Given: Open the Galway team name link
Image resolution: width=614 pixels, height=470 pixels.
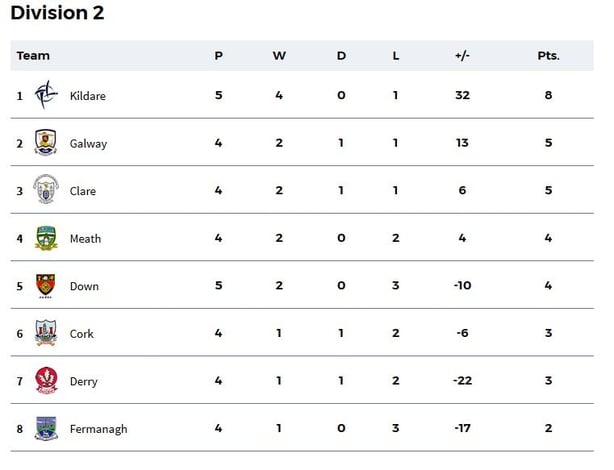Looking at the screenshot, I should coord(88,144).
